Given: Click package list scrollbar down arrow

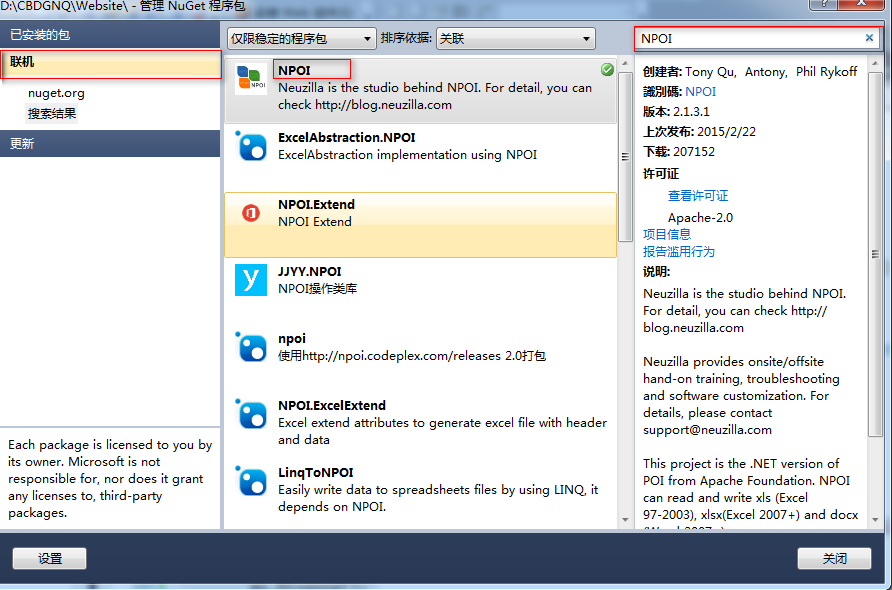Looking at the screenshot, I should click(x=625, y=519).
